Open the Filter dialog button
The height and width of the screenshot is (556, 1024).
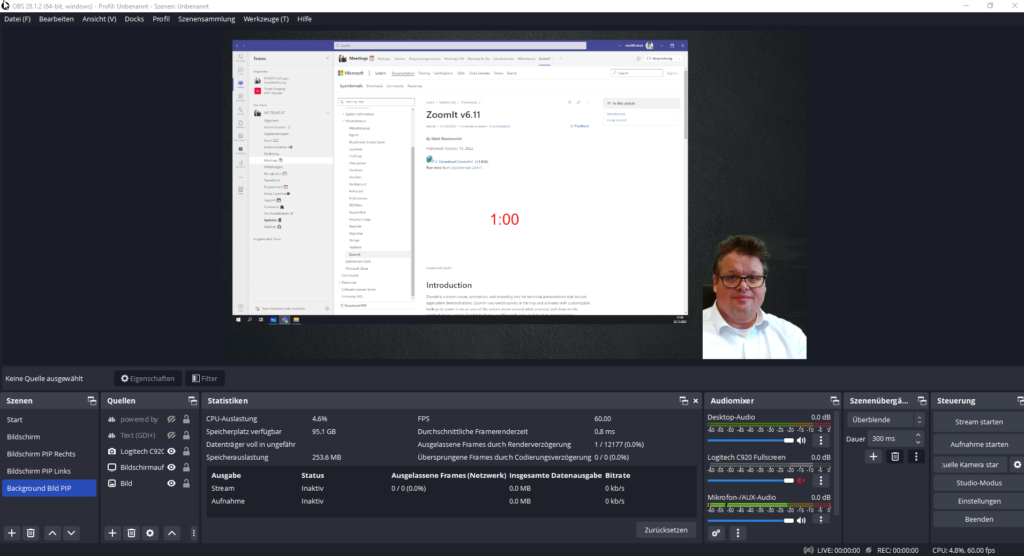pos(205,378)
